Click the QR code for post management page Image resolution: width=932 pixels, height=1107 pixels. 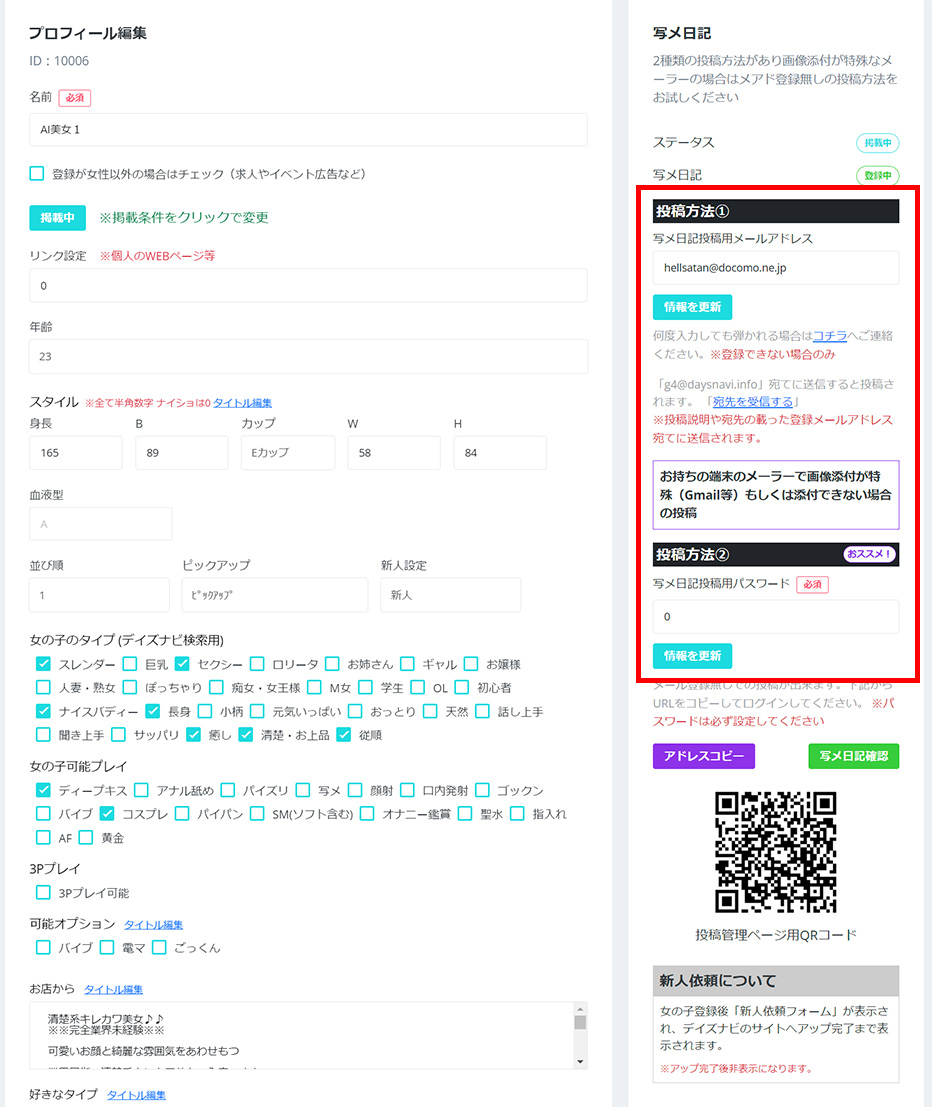776,851
